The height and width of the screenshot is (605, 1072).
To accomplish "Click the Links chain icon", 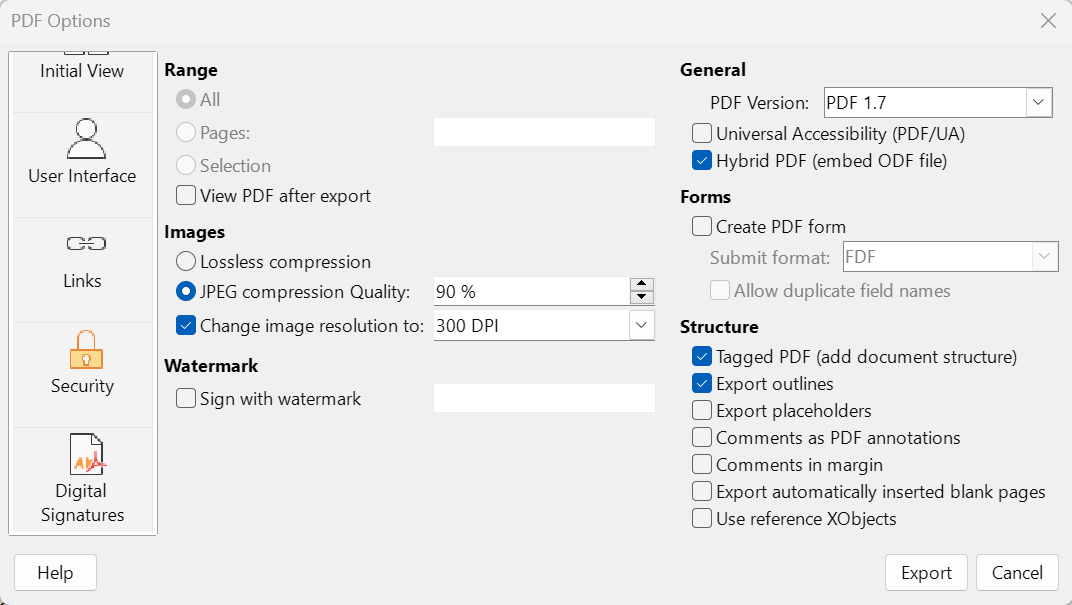I will [86, 243].
